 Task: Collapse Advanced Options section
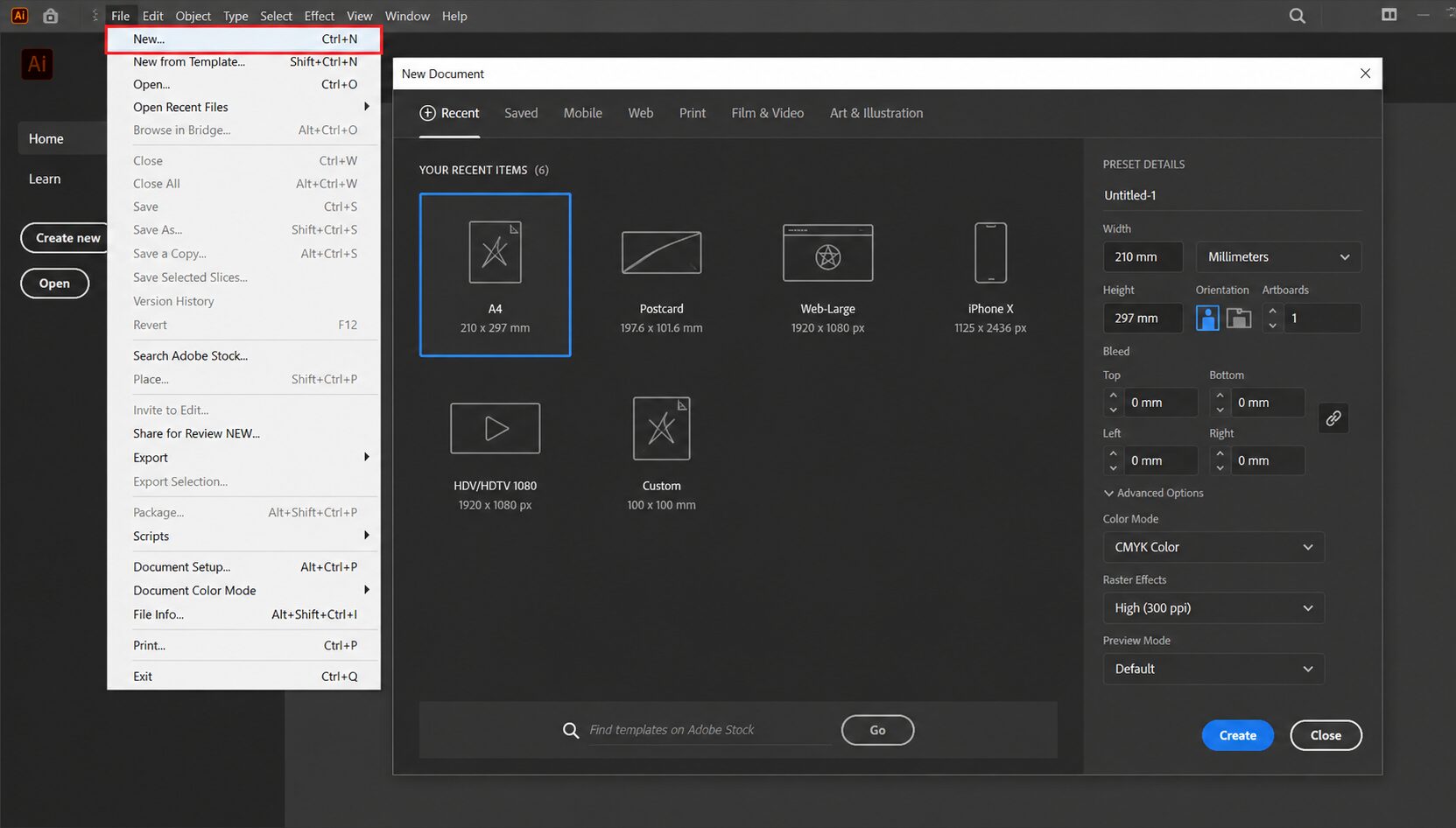(x=1154, y=493)
